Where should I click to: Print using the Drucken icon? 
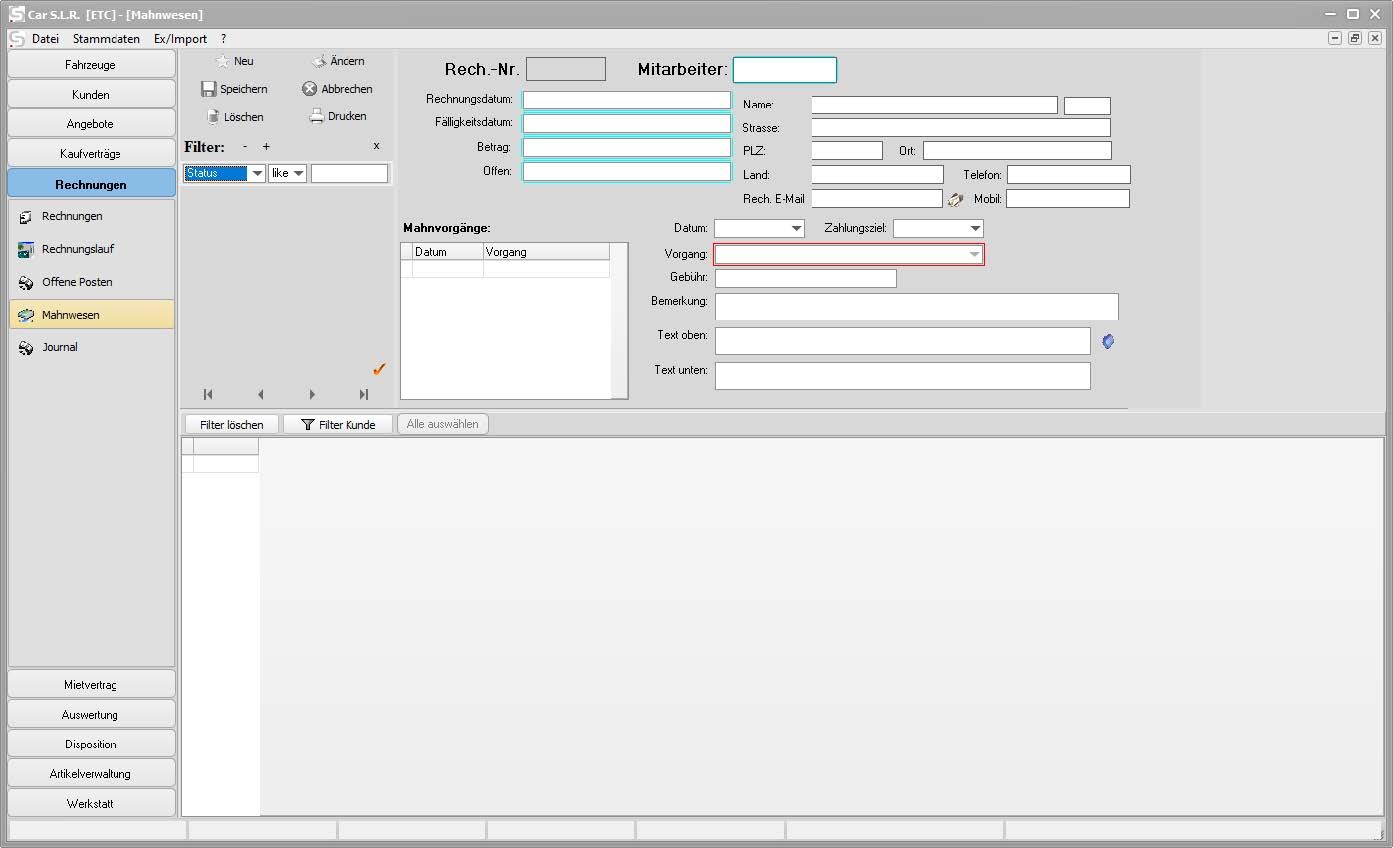317,116
